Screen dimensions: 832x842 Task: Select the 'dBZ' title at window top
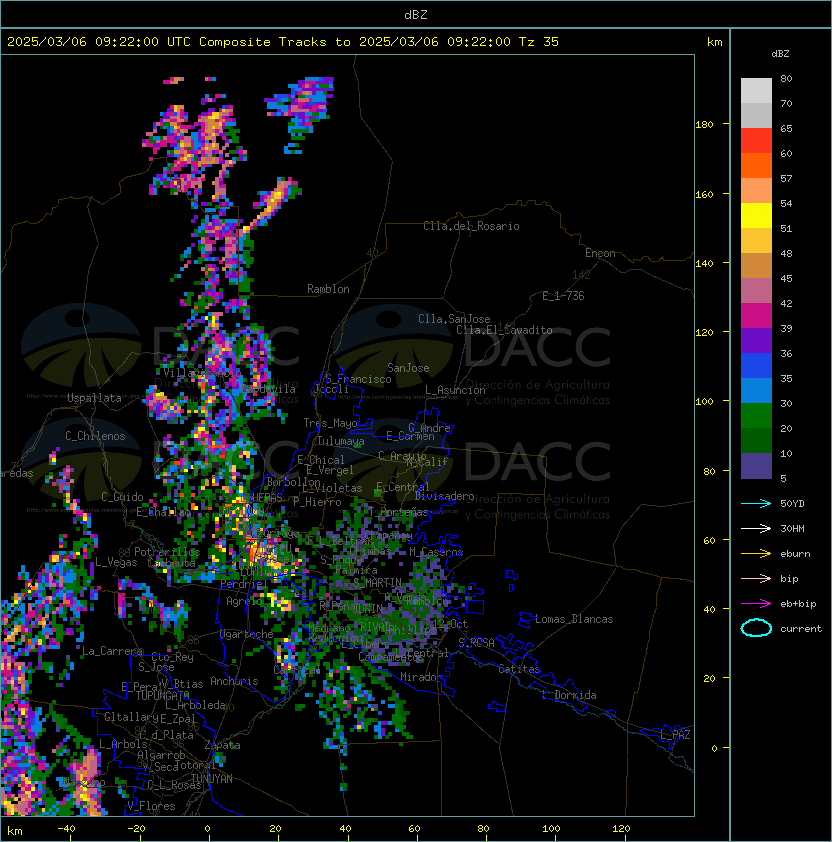tap(416, 14)
